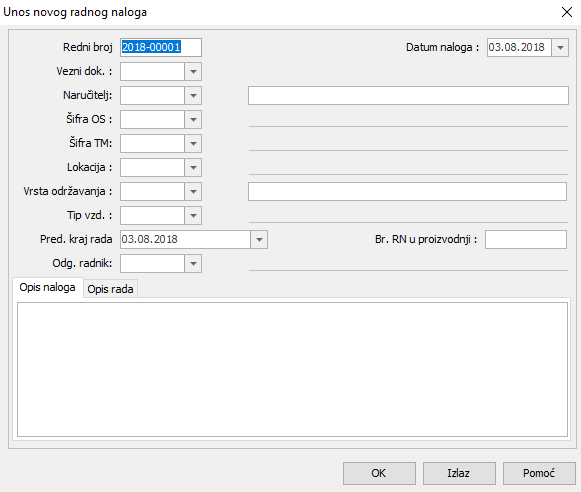This screenshot has height=492, width=581.
Task: Click the Naručitelj name text box
Action: [x=408, y=96]
